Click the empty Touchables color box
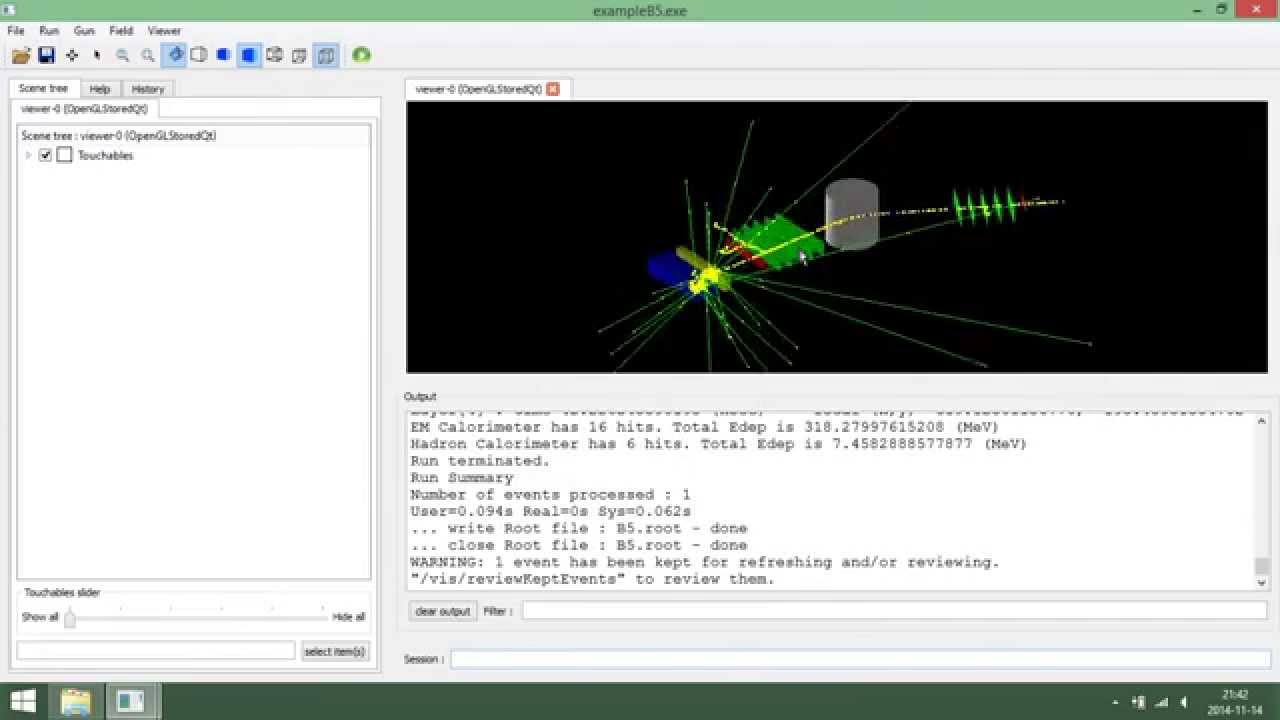This screenshot has width=1280, height=720. [65, 155]
